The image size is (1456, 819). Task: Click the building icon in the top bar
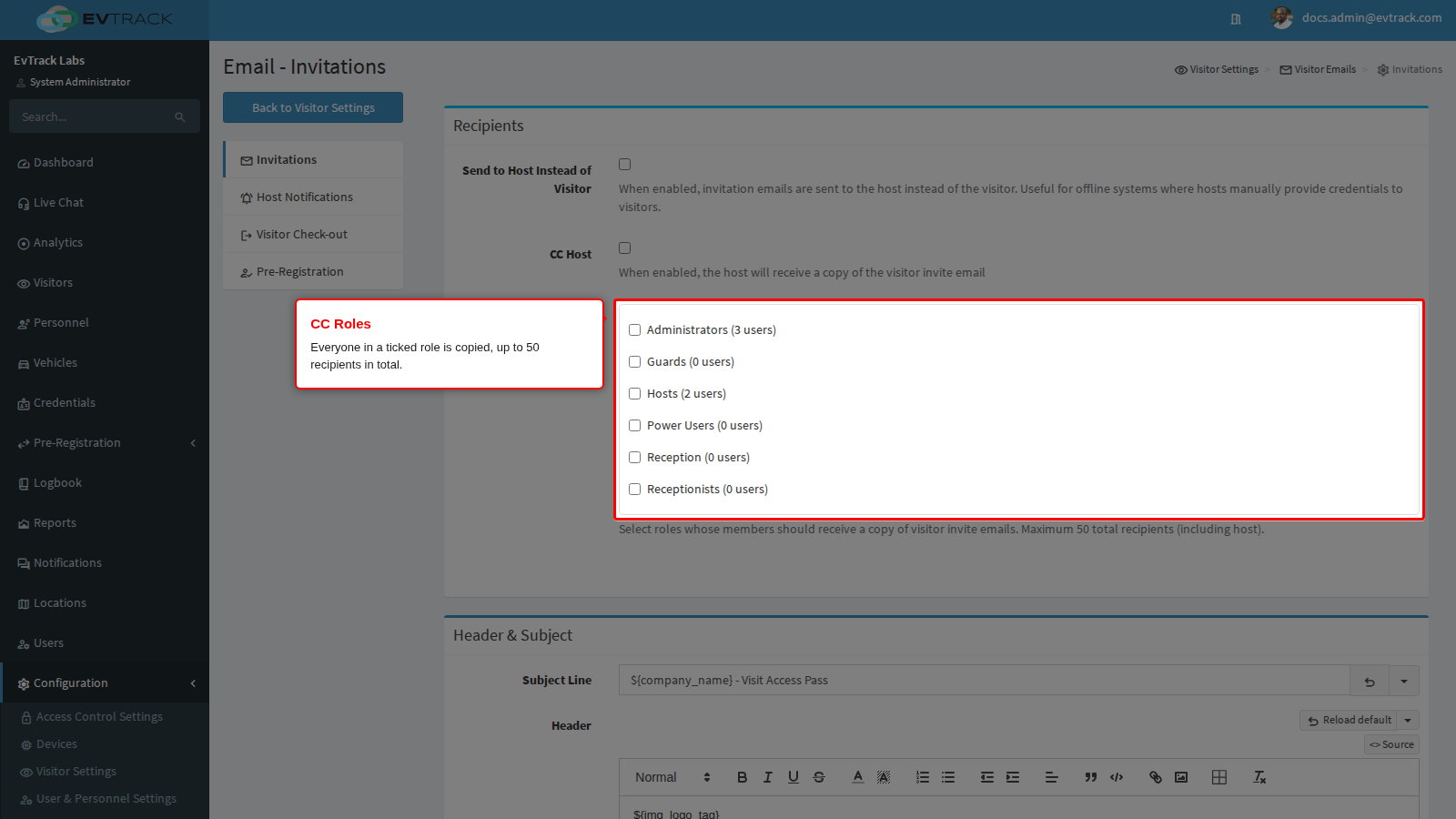(1236, 19)
